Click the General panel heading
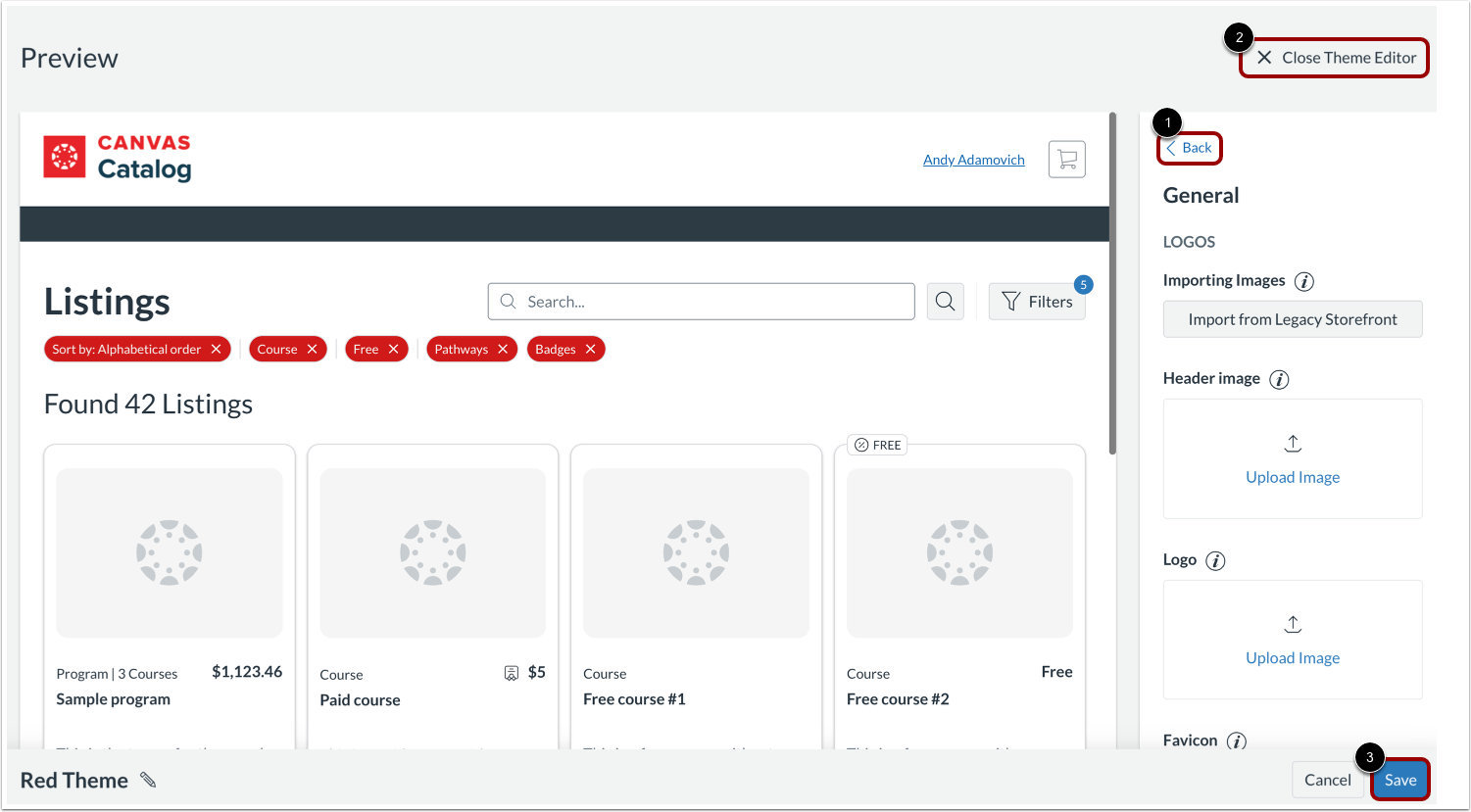 [1201, 196]
